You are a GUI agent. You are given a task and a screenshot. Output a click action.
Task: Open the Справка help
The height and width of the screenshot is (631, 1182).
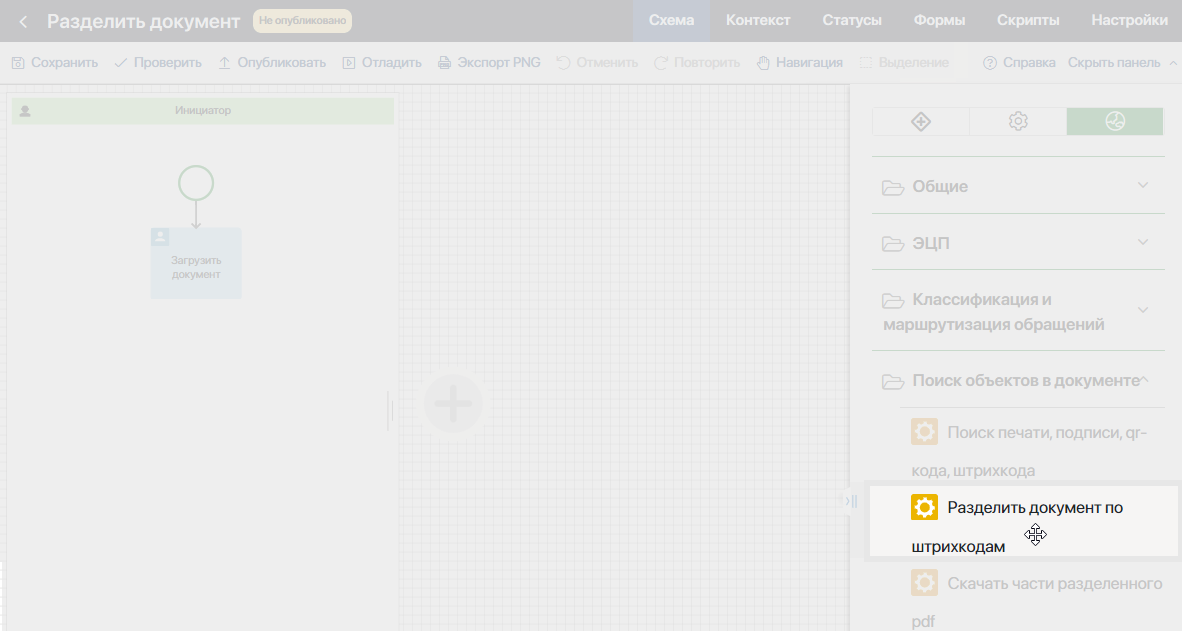click(x=1019, y=63)
